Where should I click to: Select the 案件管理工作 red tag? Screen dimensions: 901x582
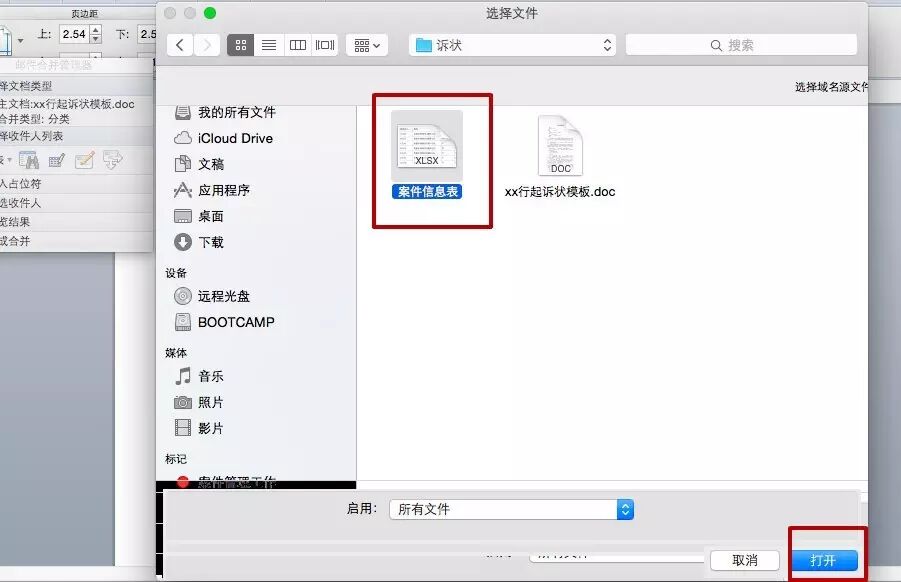click(230, 477)
